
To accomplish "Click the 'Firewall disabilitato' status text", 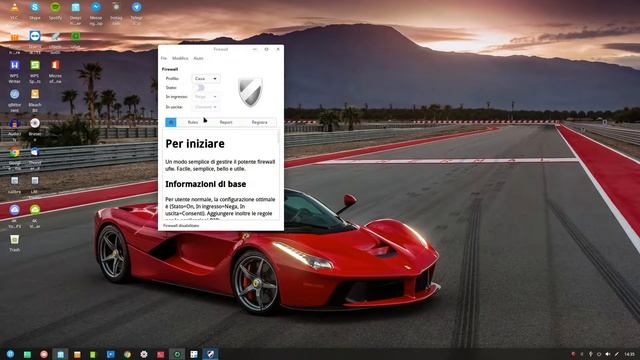I will pyautogui.click(x=181, y=225).
